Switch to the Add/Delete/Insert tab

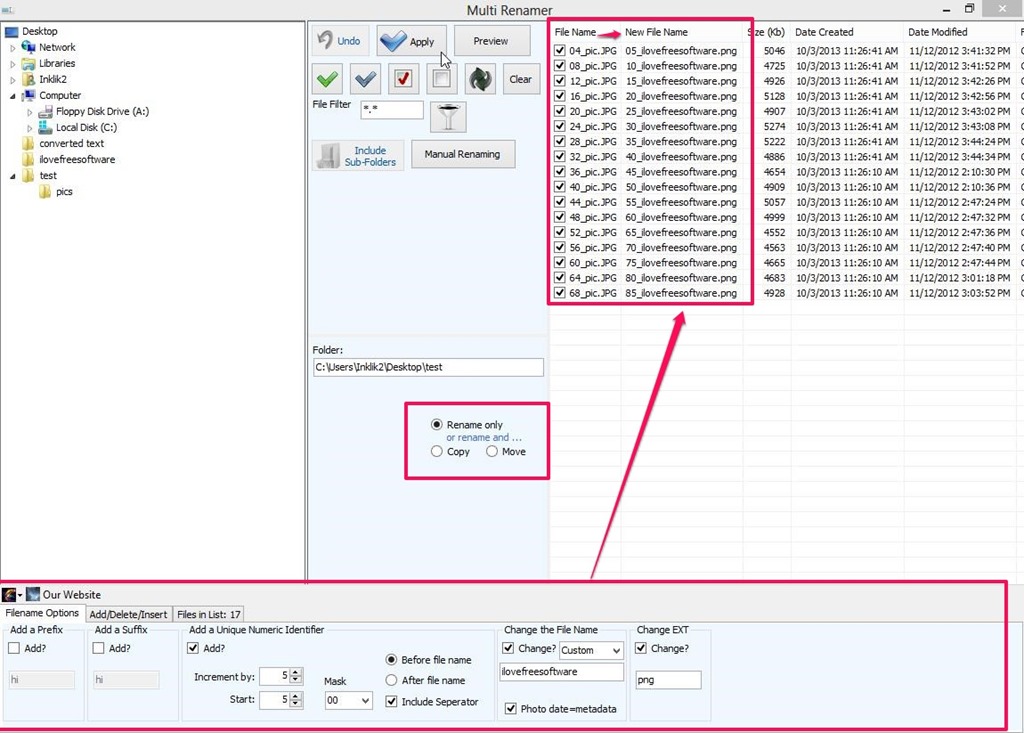[x=128, y=614]
